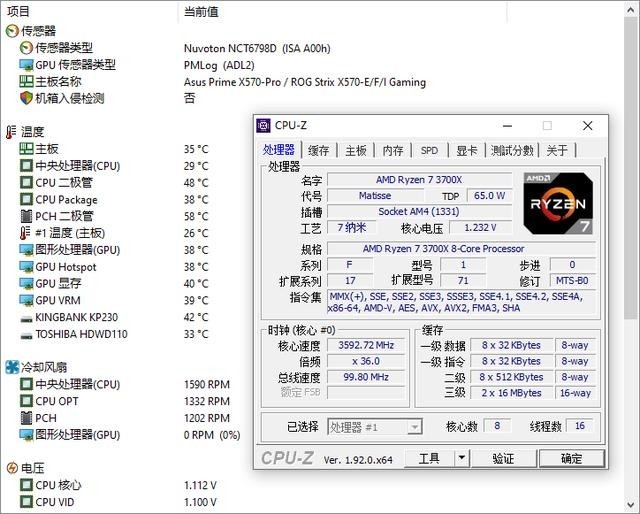Screen dimensions: 640x514
Task: Click the 温度 thermometer category icon
Action: (x=11, y=132)
